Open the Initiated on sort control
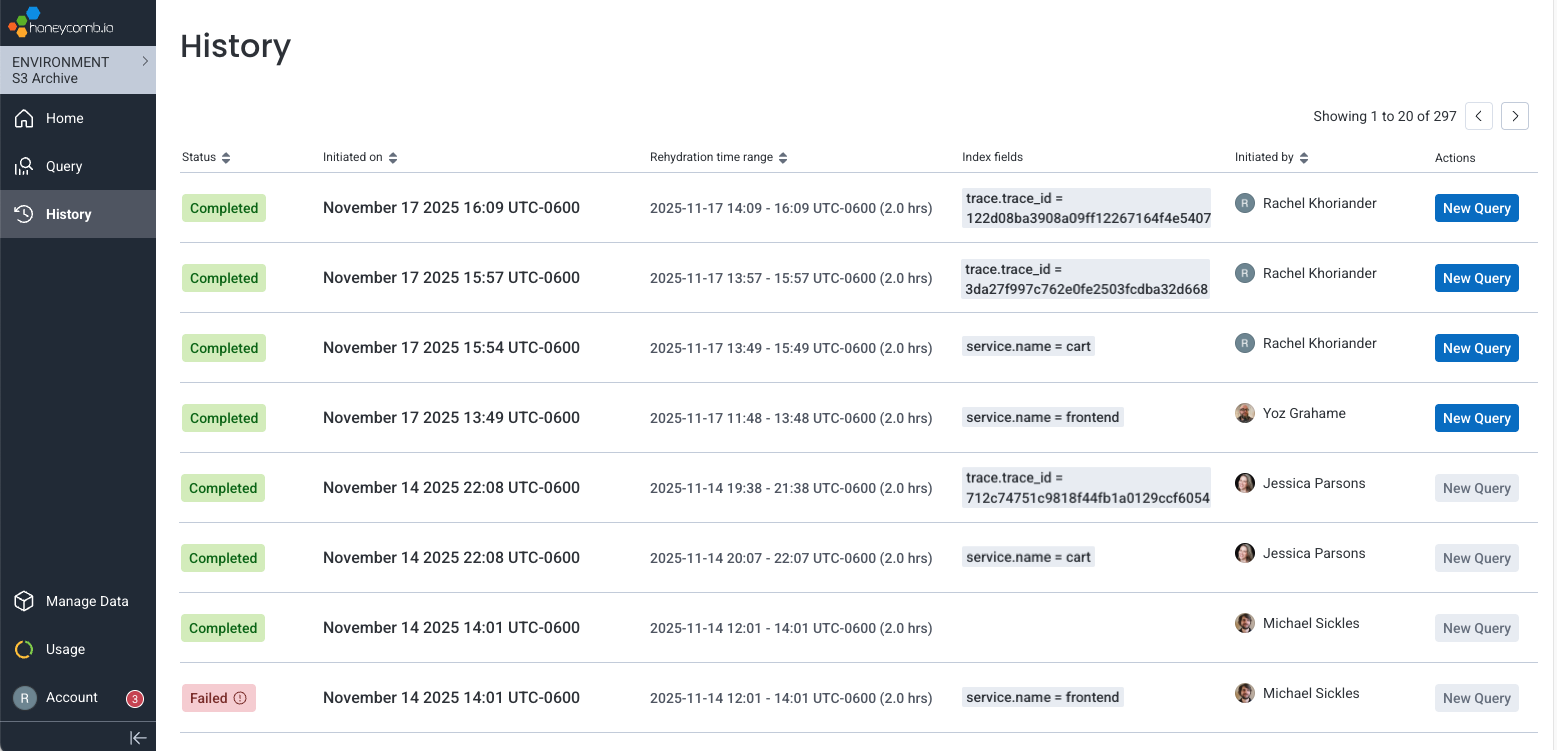Image resolution: width=1558 pixels, height=752 pixels. click(391, 157)
